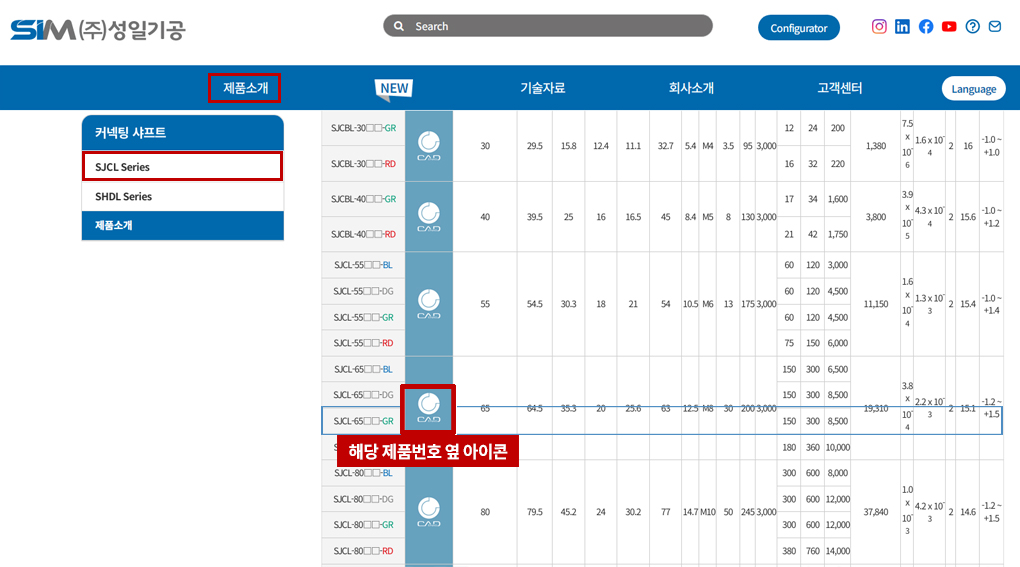The image size is (1020, 567).
Task: Open the 제품소개 top menu
Action: (x=245, y=88)
